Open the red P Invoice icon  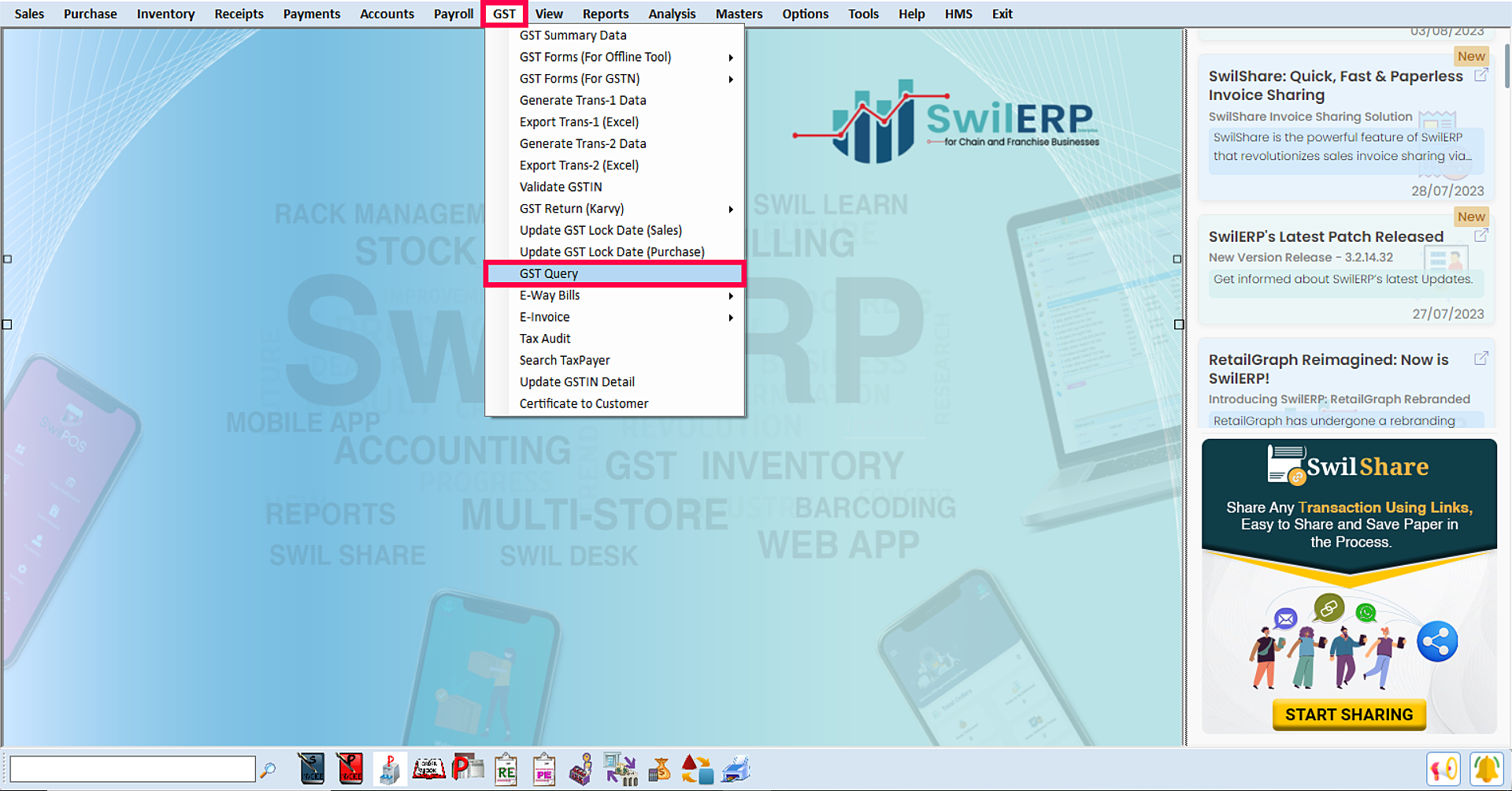pyautogui.click(x=350, y=769)
